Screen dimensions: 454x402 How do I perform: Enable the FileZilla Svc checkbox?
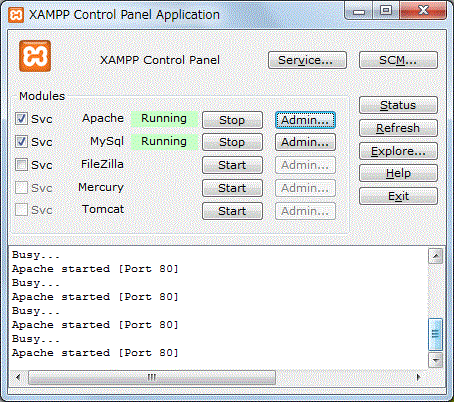[21, 164]
